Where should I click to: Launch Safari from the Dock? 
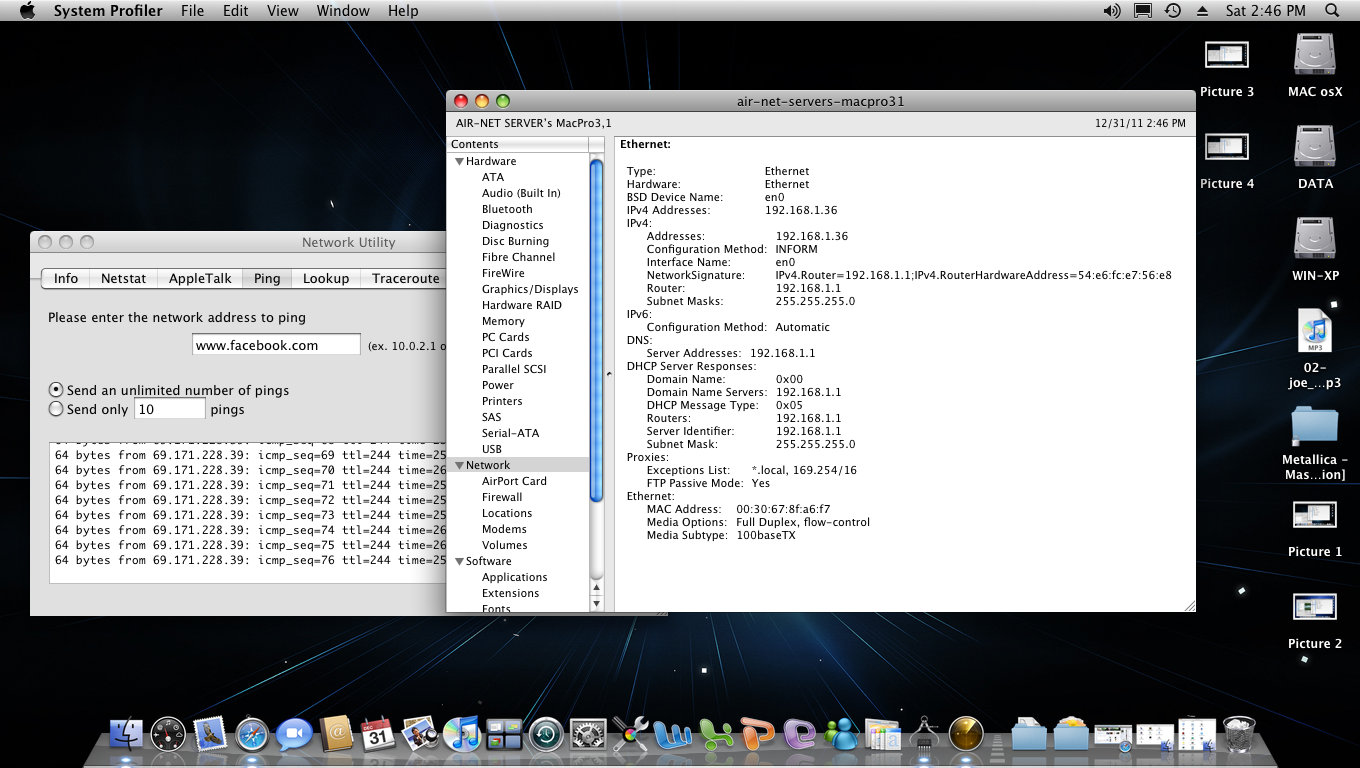[x=250, y=735]
